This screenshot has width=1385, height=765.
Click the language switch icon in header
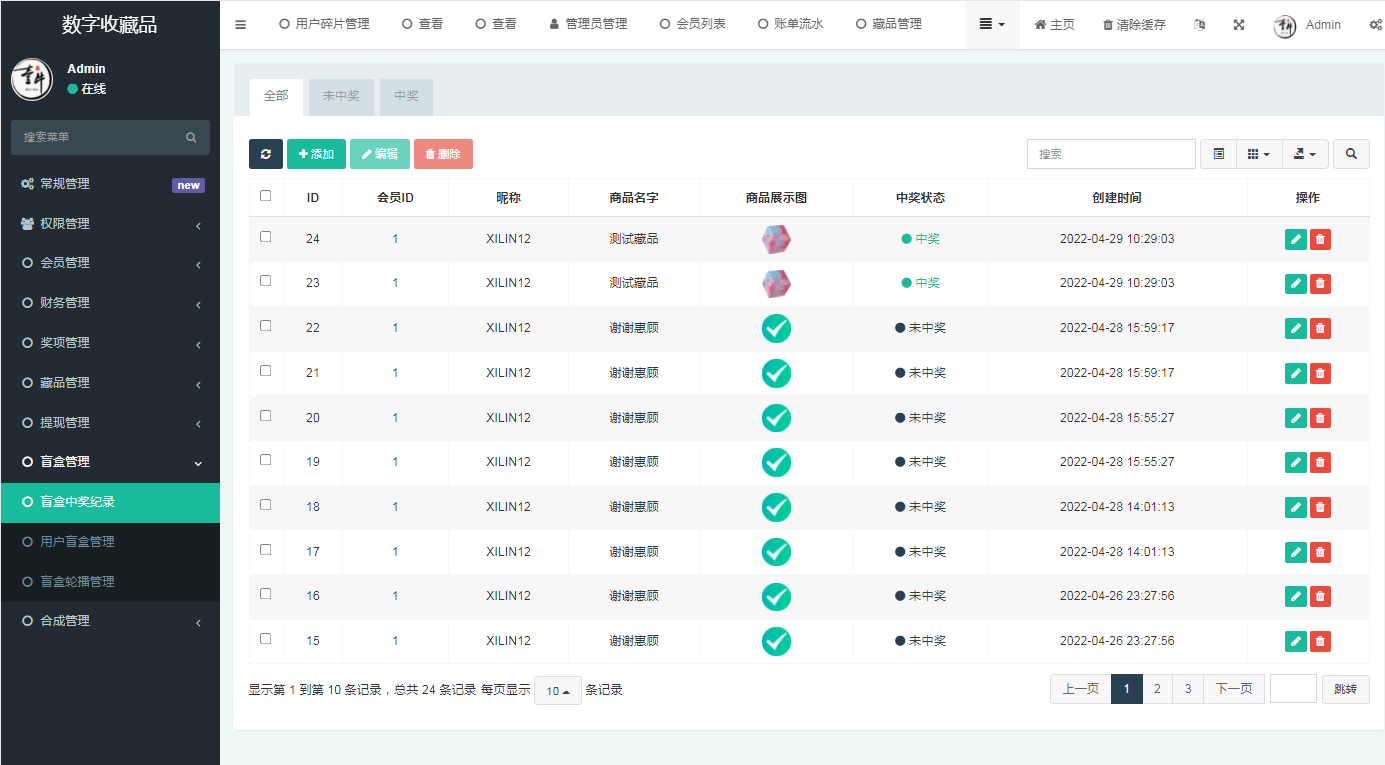click(1200, 24)
